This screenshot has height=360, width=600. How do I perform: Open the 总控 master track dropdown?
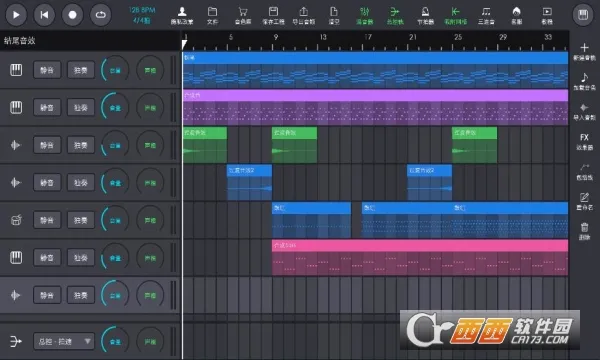click(x=64, y=341)
